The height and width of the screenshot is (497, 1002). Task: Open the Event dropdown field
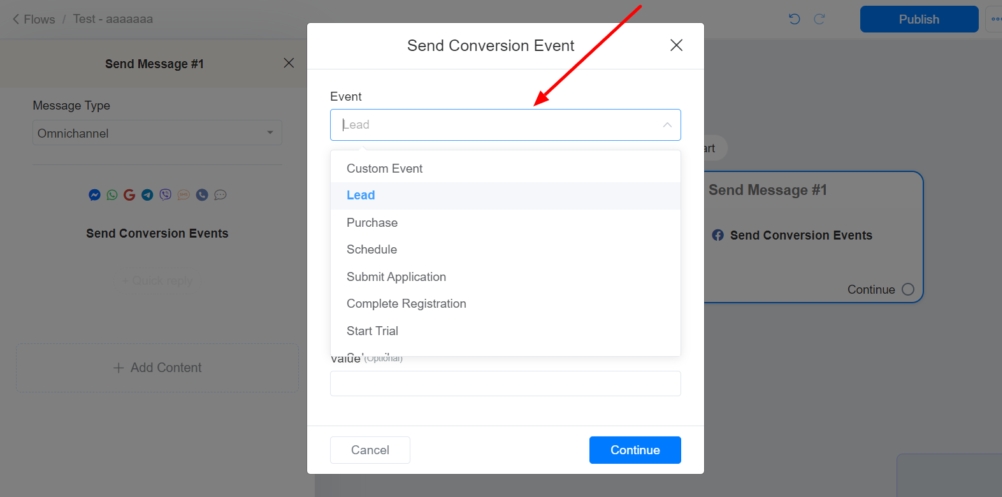[505, 125]
